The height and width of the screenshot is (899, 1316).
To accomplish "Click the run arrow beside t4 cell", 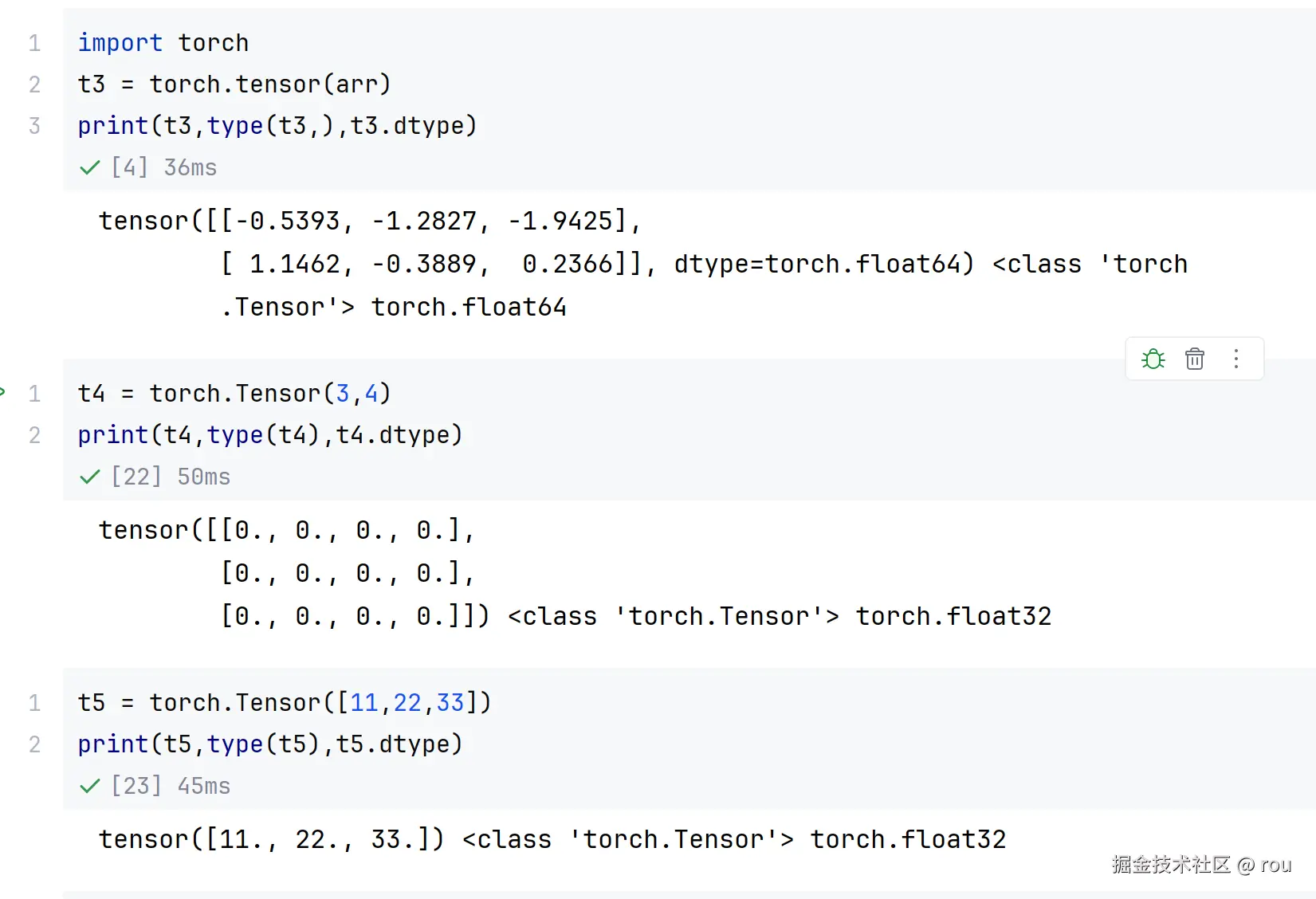I will [x=2, y=391].
